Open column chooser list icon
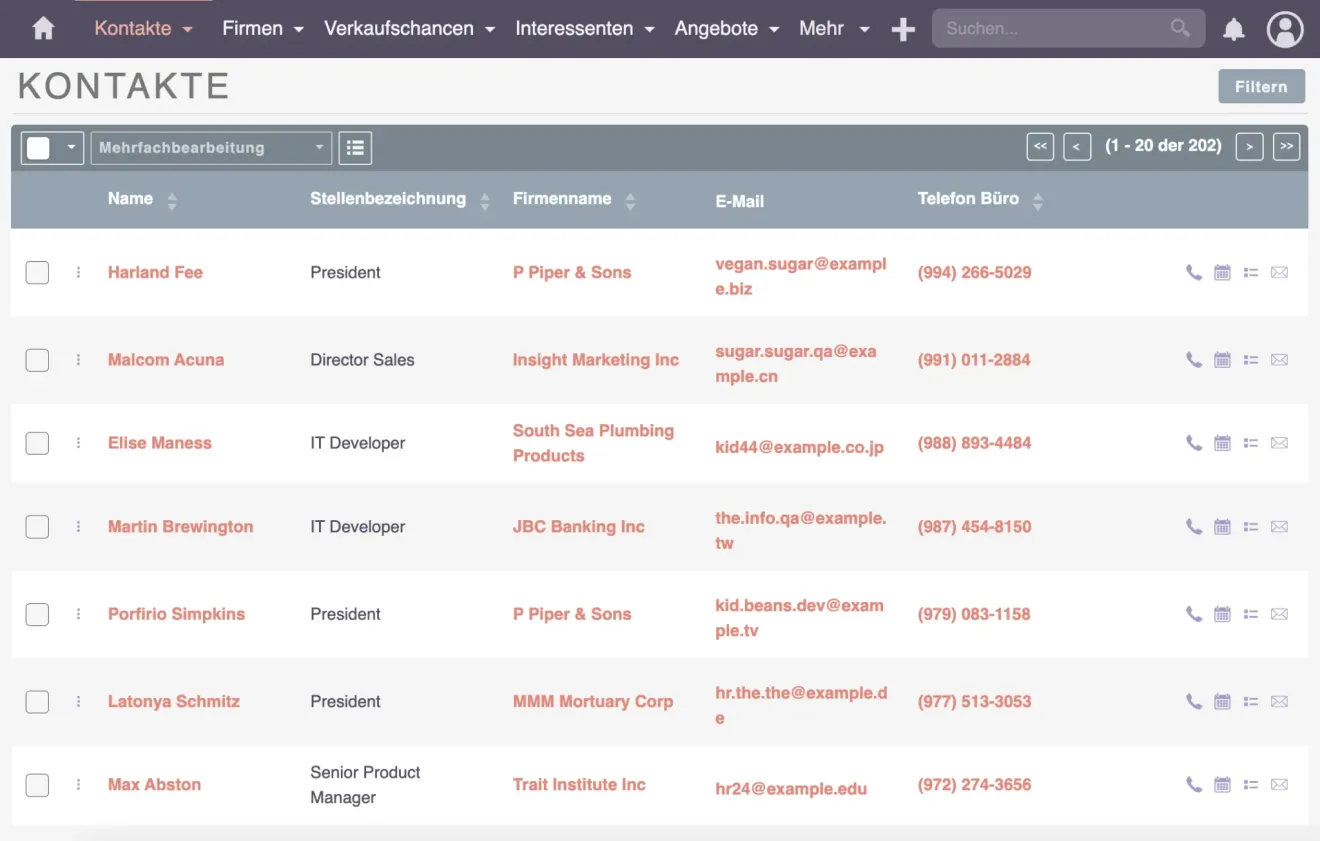The height and width of the screenshot is (841, 1320). 355,148
